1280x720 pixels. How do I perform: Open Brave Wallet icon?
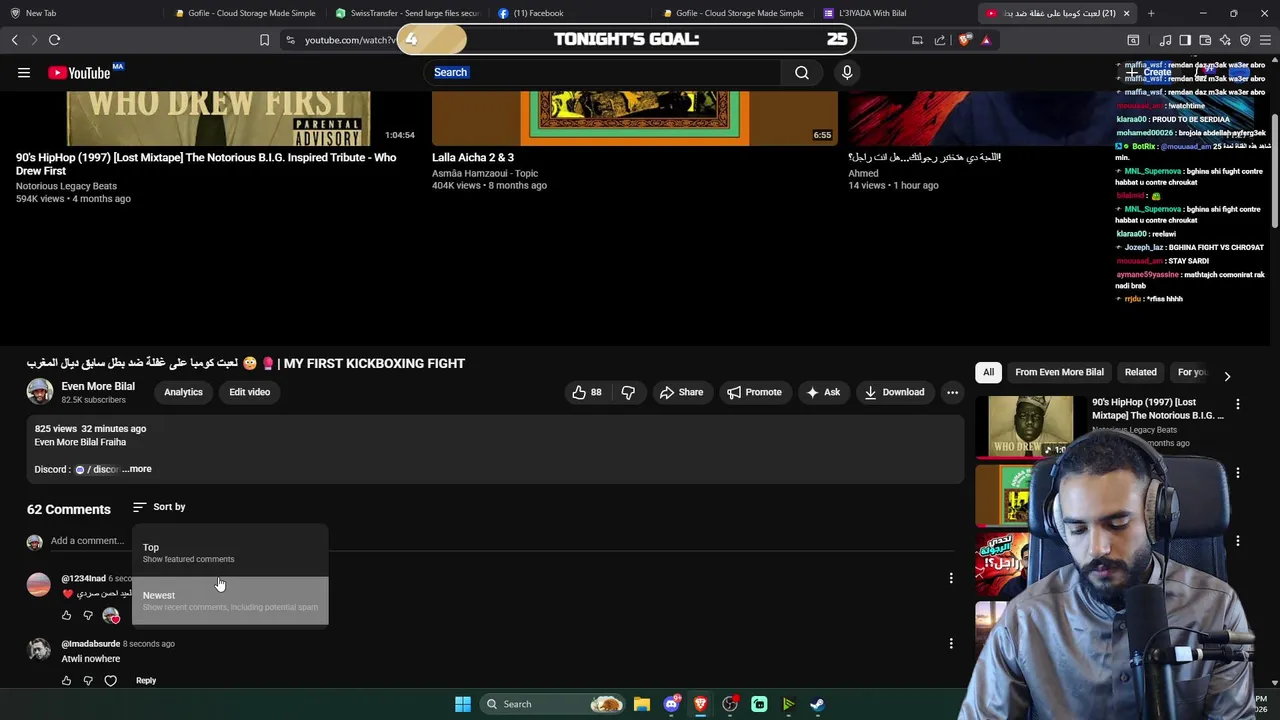coord(1205,40)
